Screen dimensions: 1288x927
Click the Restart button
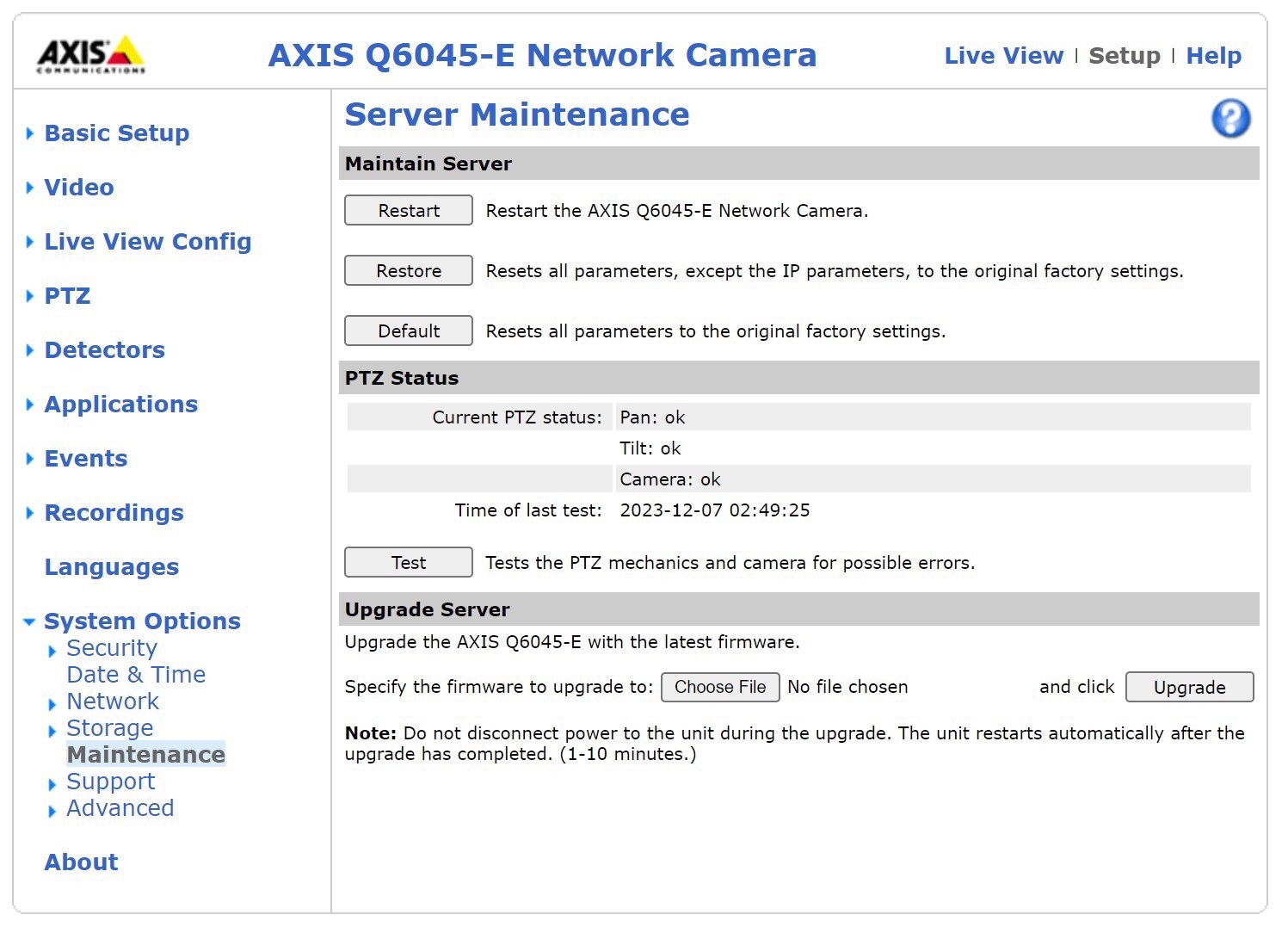coord(409,211)
